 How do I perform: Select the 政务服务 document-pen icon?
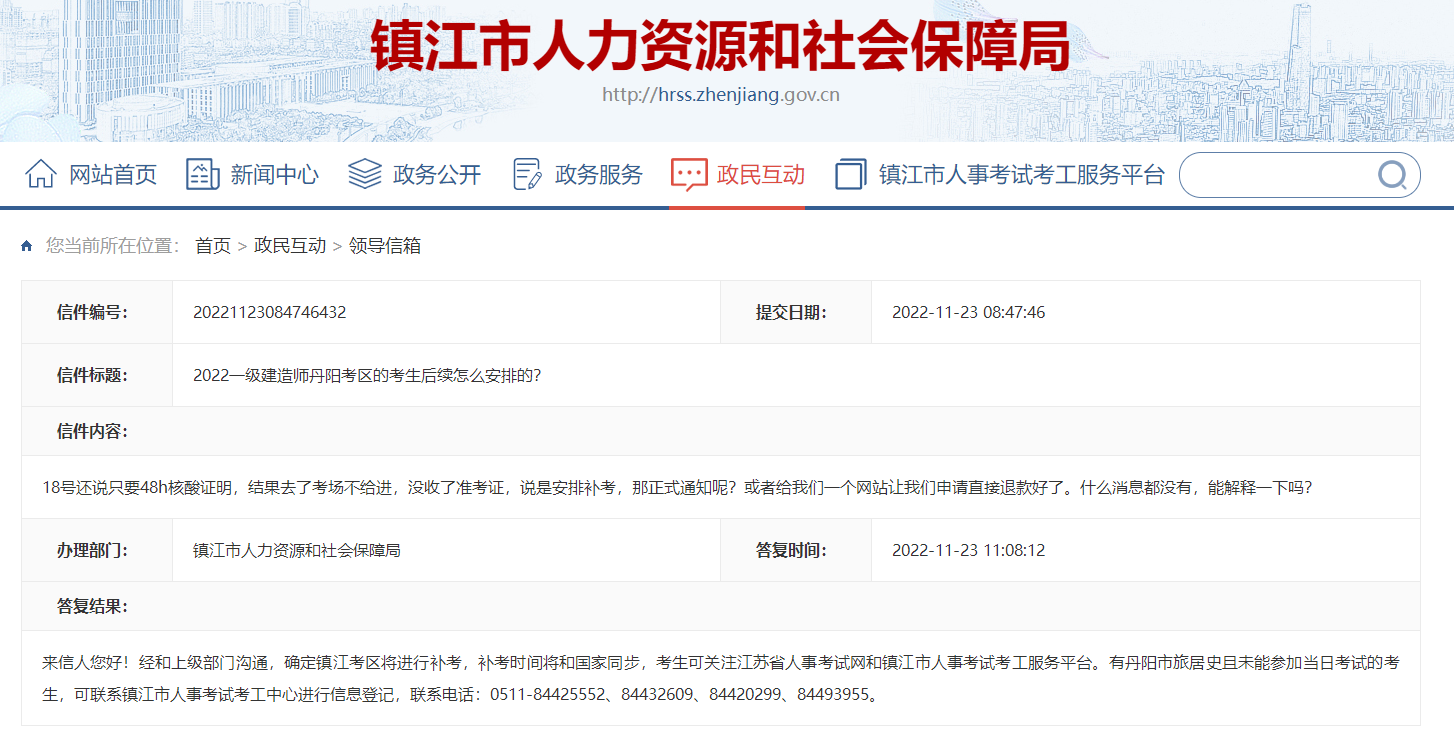tap(525, 174)
